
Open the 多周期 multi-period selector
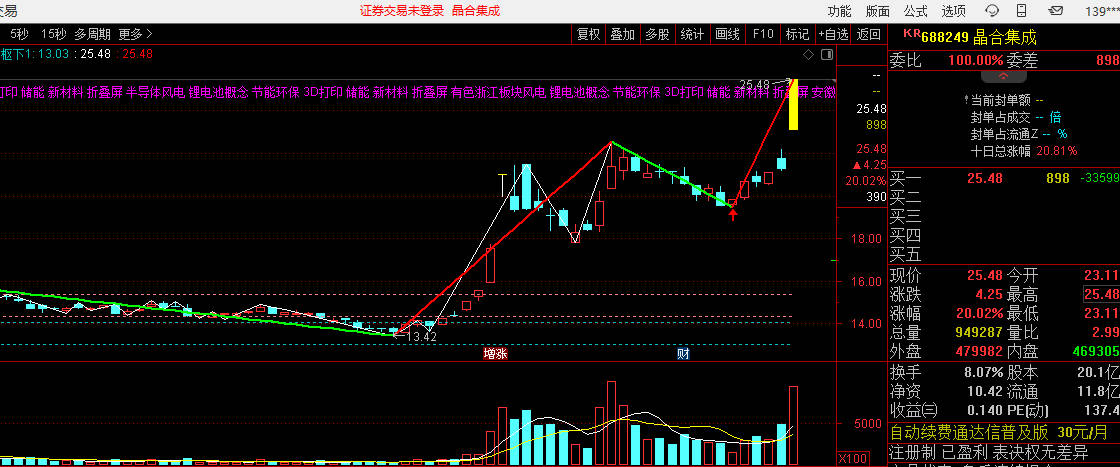coord(93,33)
